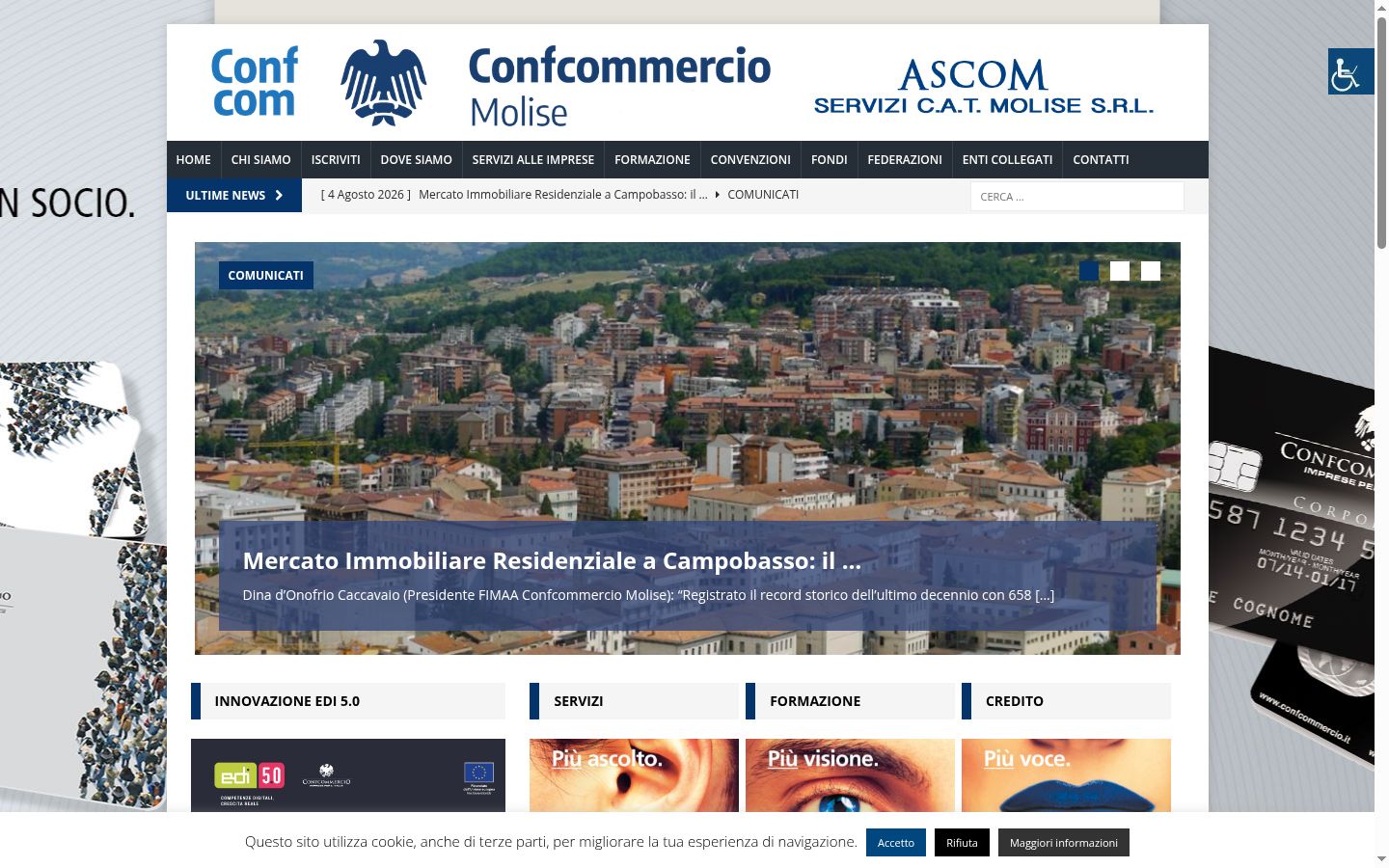This screenshot has height=868, width=1389.
Task: Open the Chi Siamo menu
Action: [260, 160]
